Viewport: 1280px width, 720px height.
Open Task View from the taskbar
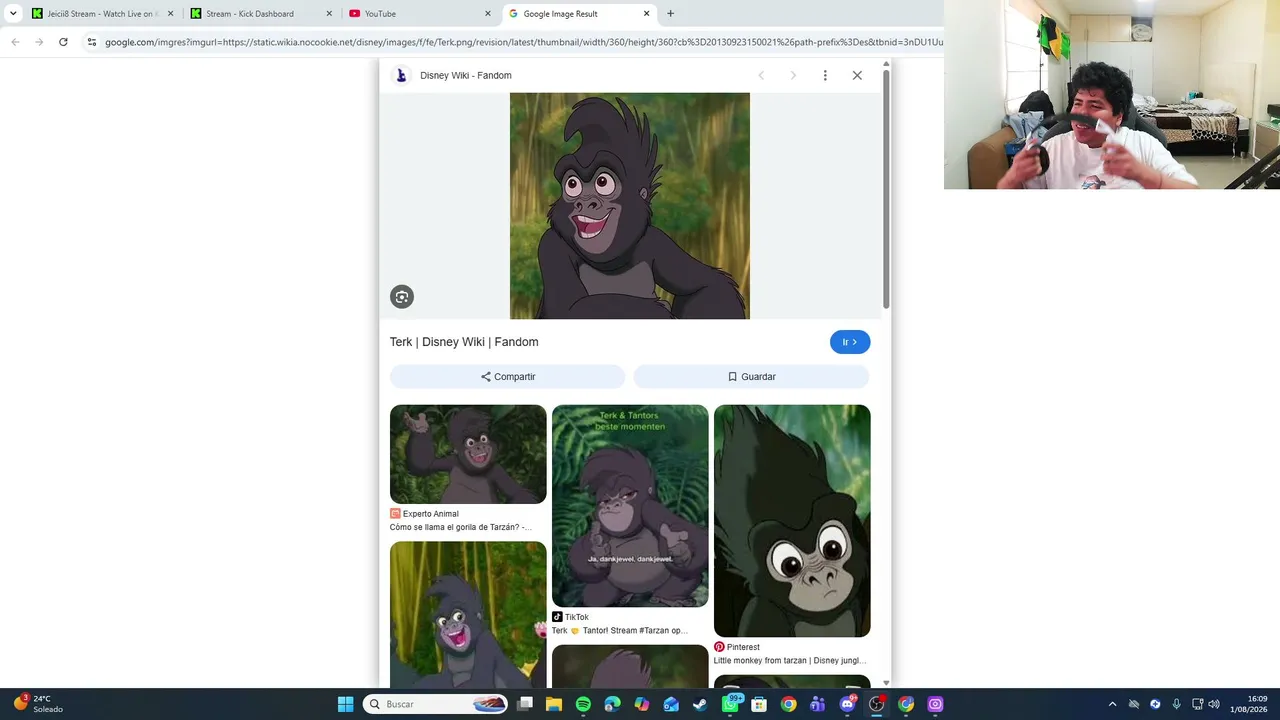(525, 704)
